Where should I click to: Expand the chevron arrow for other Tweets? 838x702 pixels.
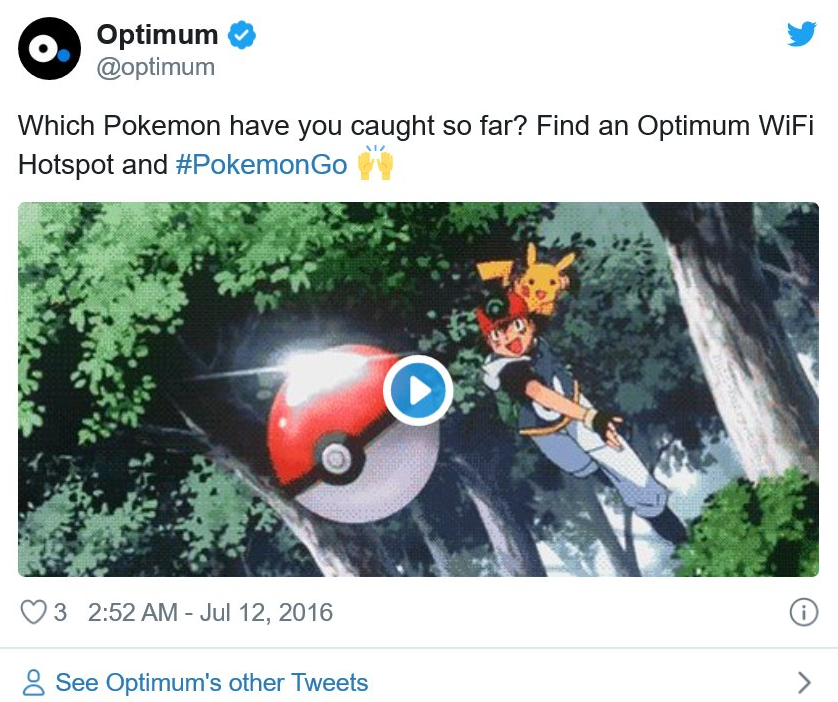click(x=804, y=683)
